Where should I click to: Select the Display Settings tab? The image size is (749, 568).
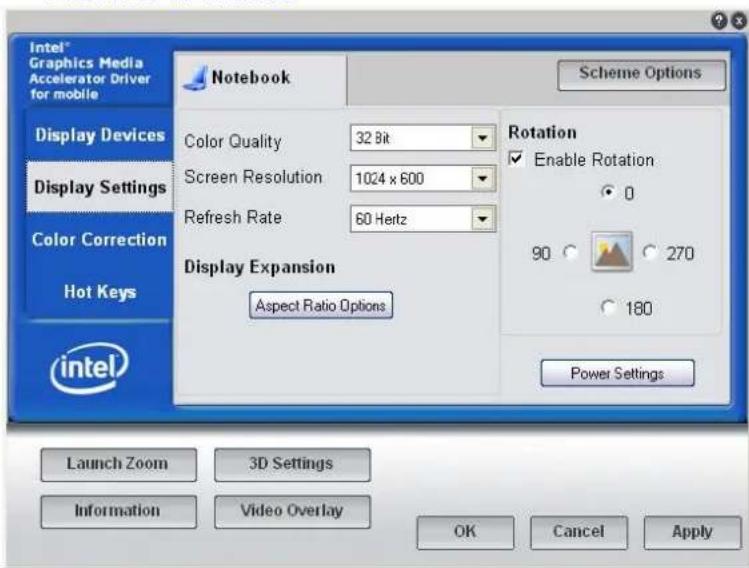pyautogui.click(x=100, y=187)
